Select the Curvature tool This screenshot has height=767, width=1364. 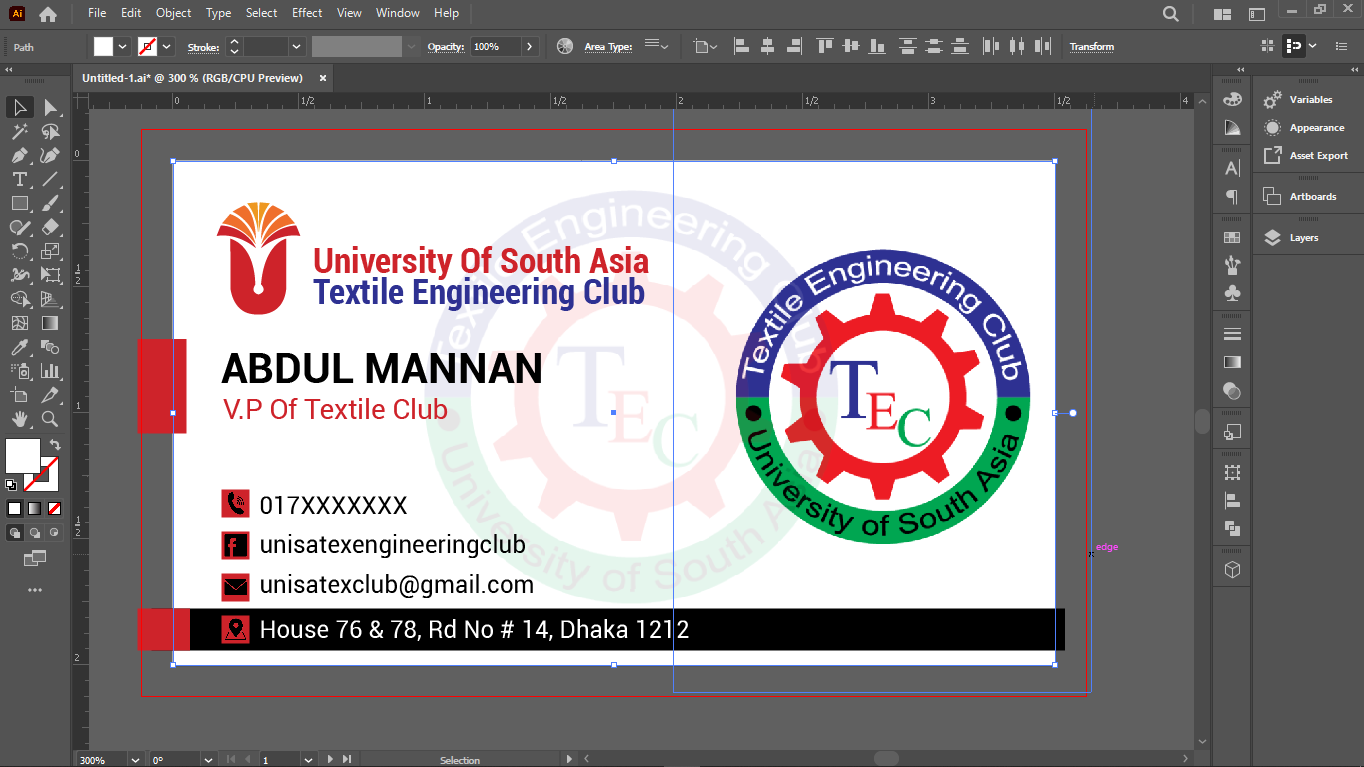[x=50, y=155]
